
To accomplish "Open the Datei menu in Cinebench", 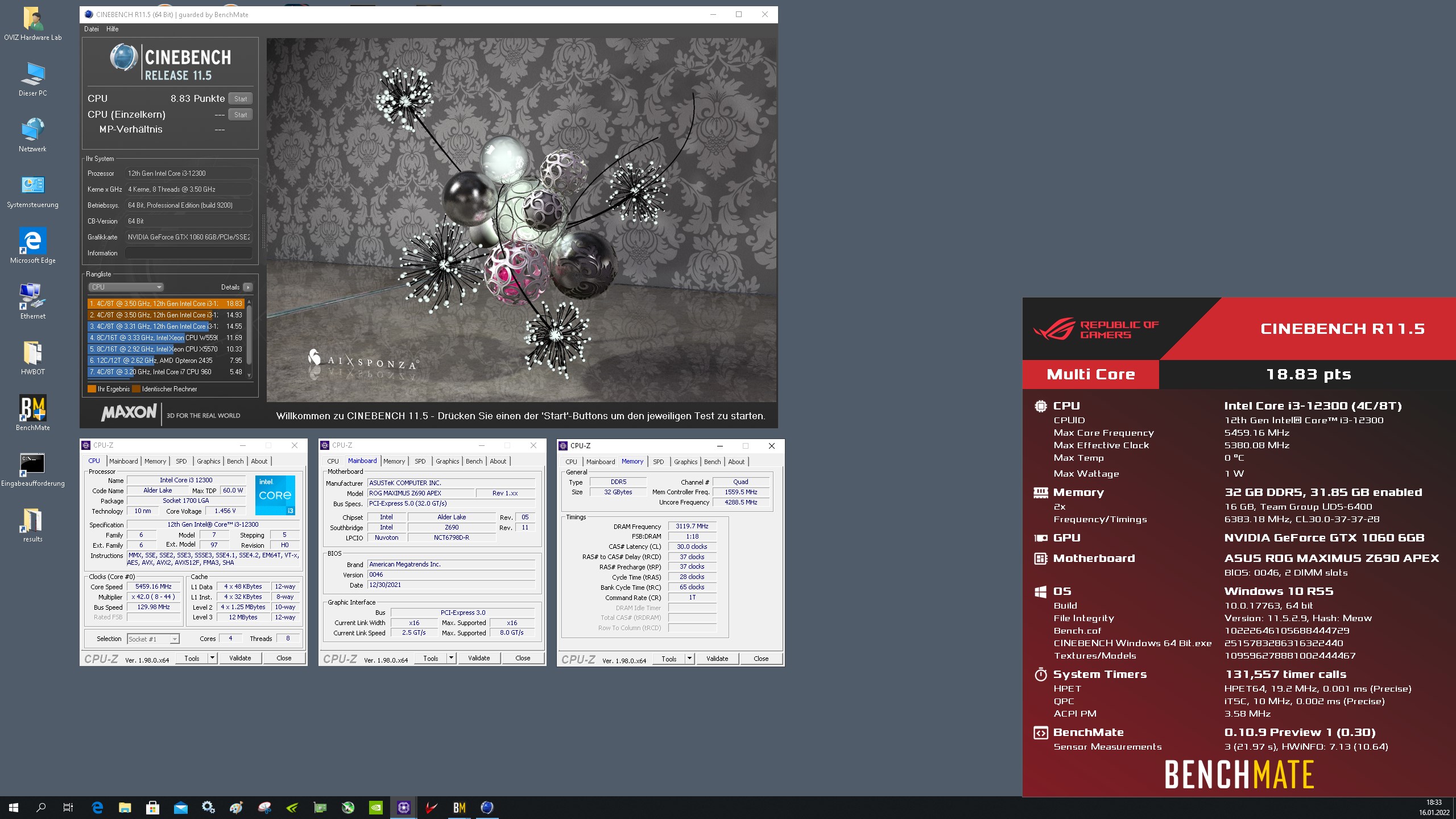I will (92, 29).
